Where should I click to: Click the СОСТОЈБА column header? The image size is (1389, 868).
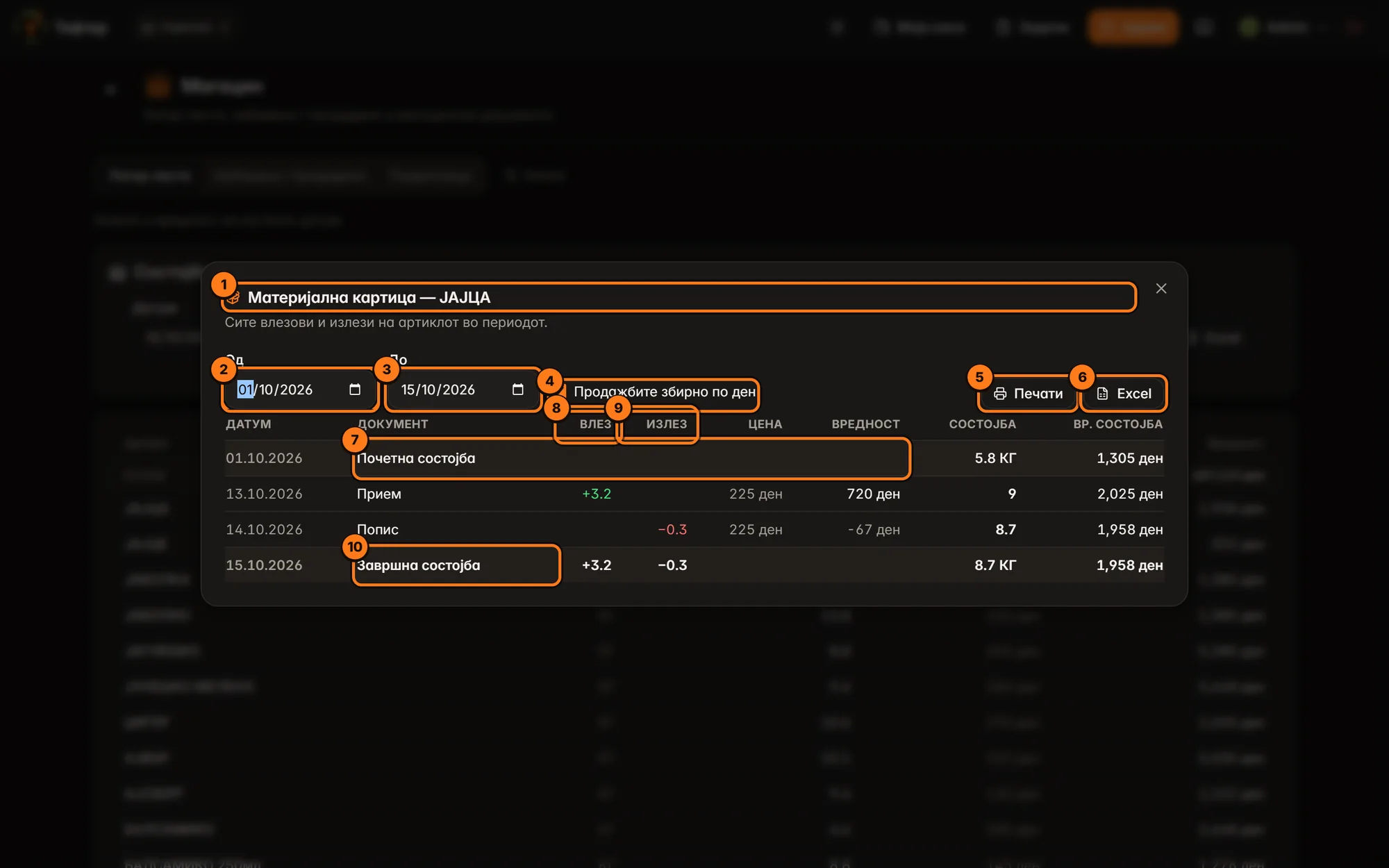pyautogui.click(x=982, y=424)
